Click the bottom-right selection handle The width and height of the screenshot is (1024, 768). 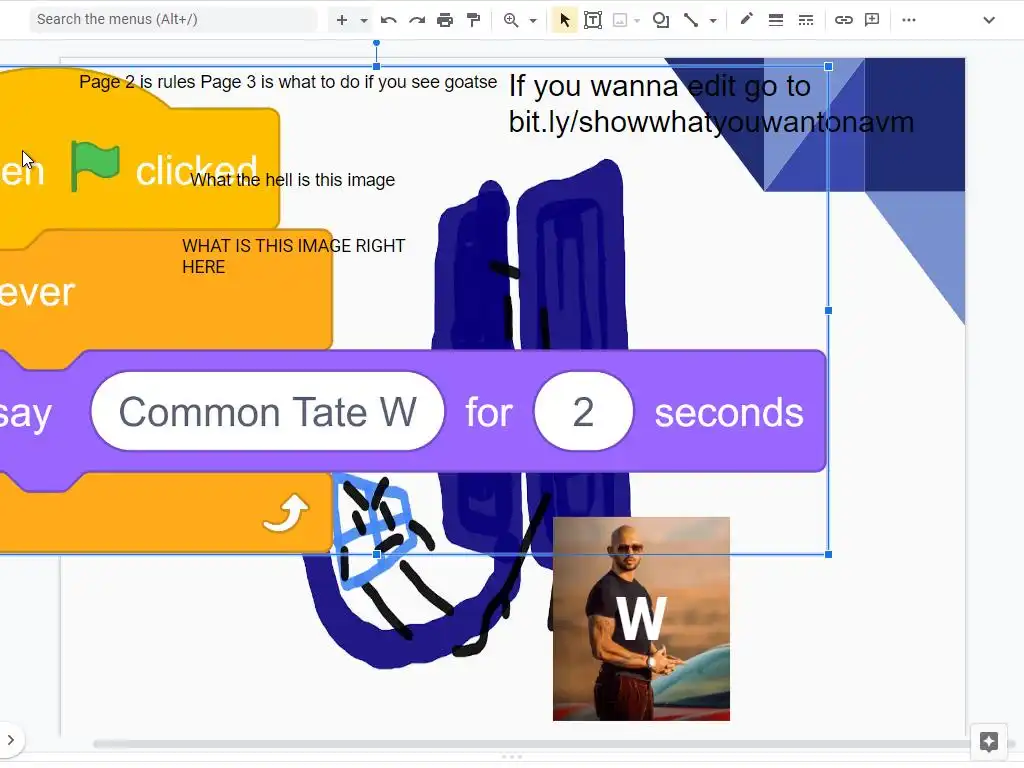[829, 554]
